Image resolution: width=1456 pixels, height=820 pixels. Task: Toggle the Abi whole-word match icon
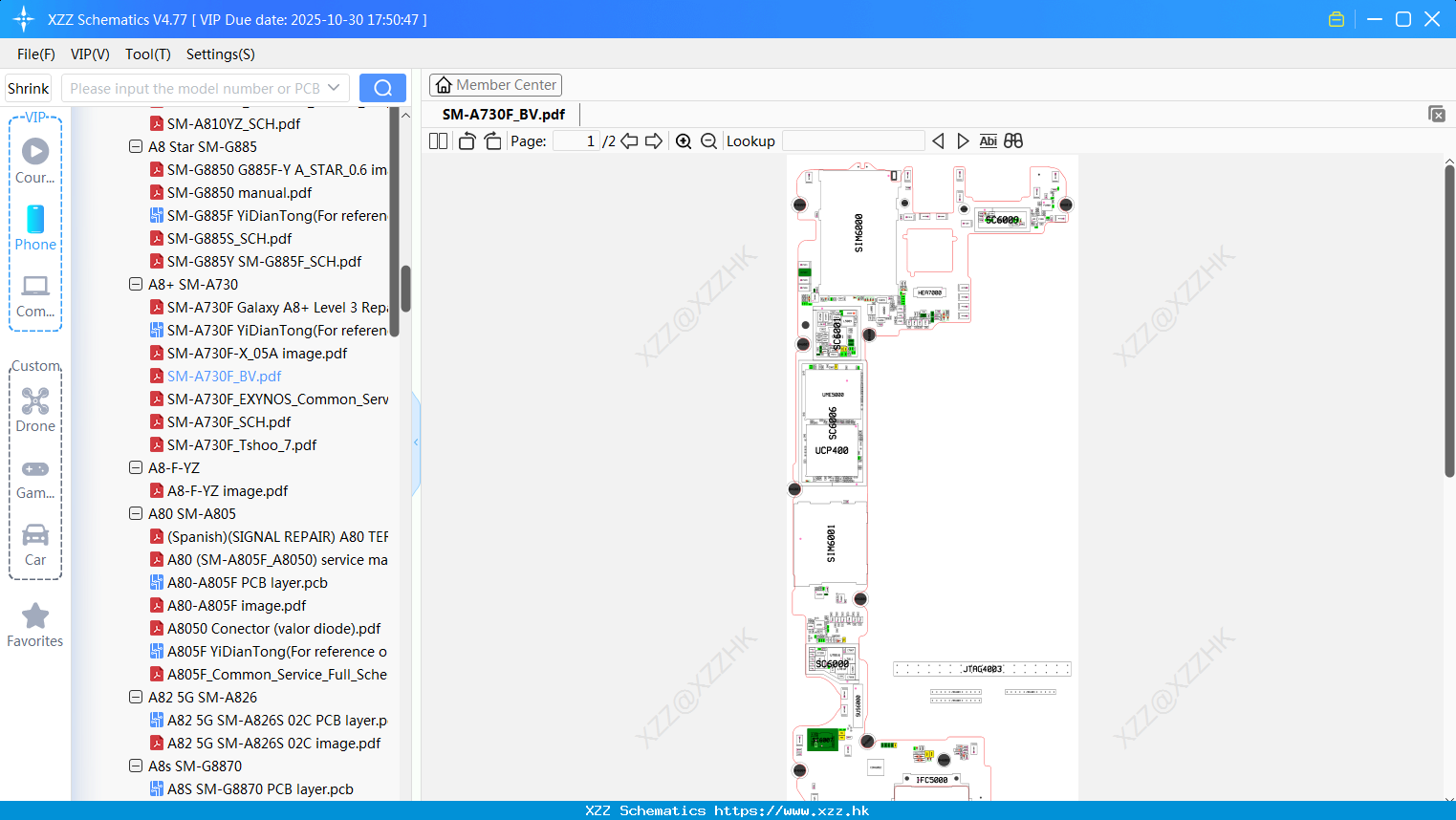(x=988, y=140)
